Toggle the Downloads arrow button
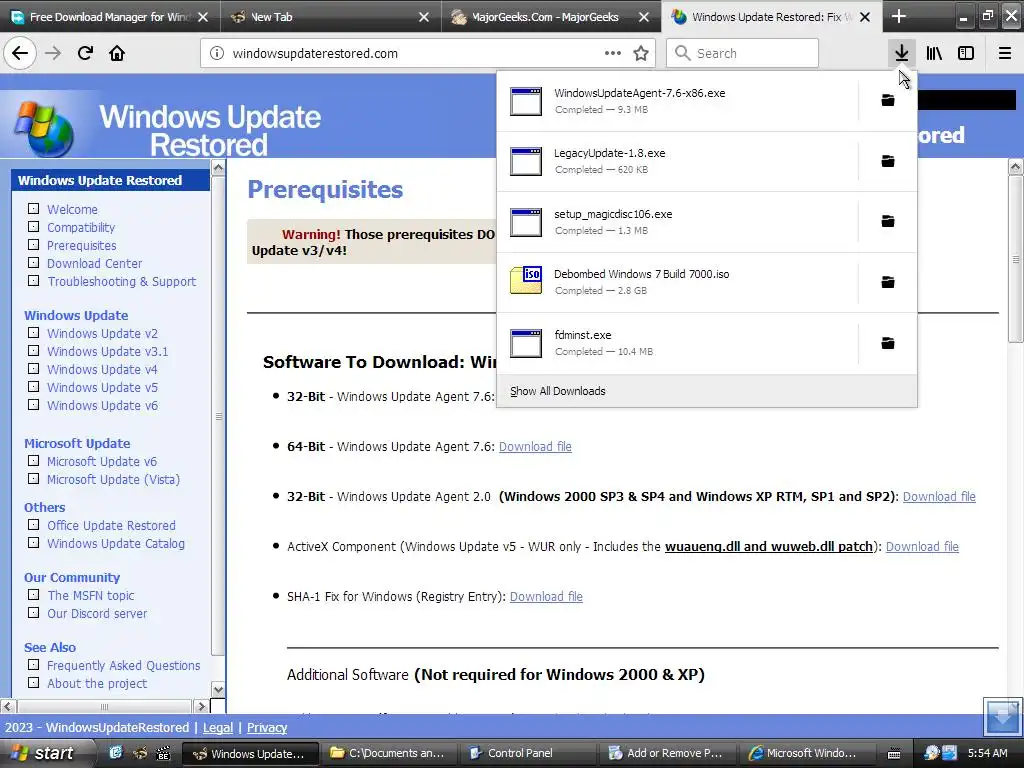 [x=902, y=54]
